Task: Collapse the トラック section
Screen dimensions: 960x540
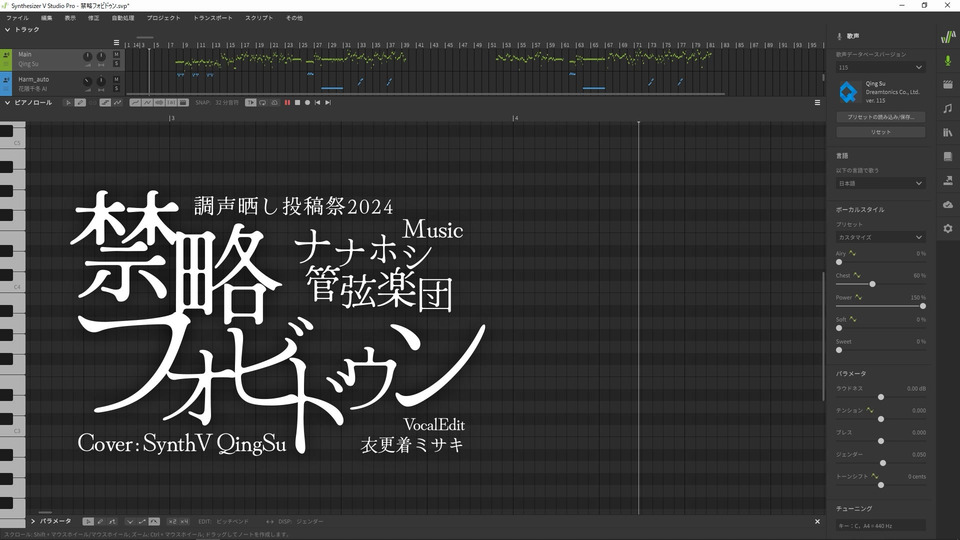Action: (x=7, y=29)
